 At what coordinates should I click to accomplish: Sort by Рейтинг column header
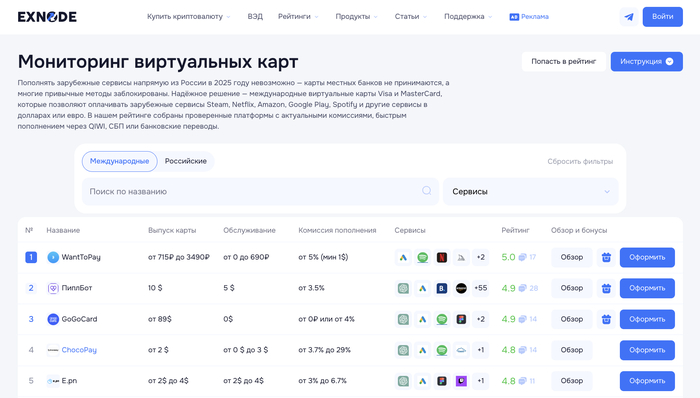(515, 230)
